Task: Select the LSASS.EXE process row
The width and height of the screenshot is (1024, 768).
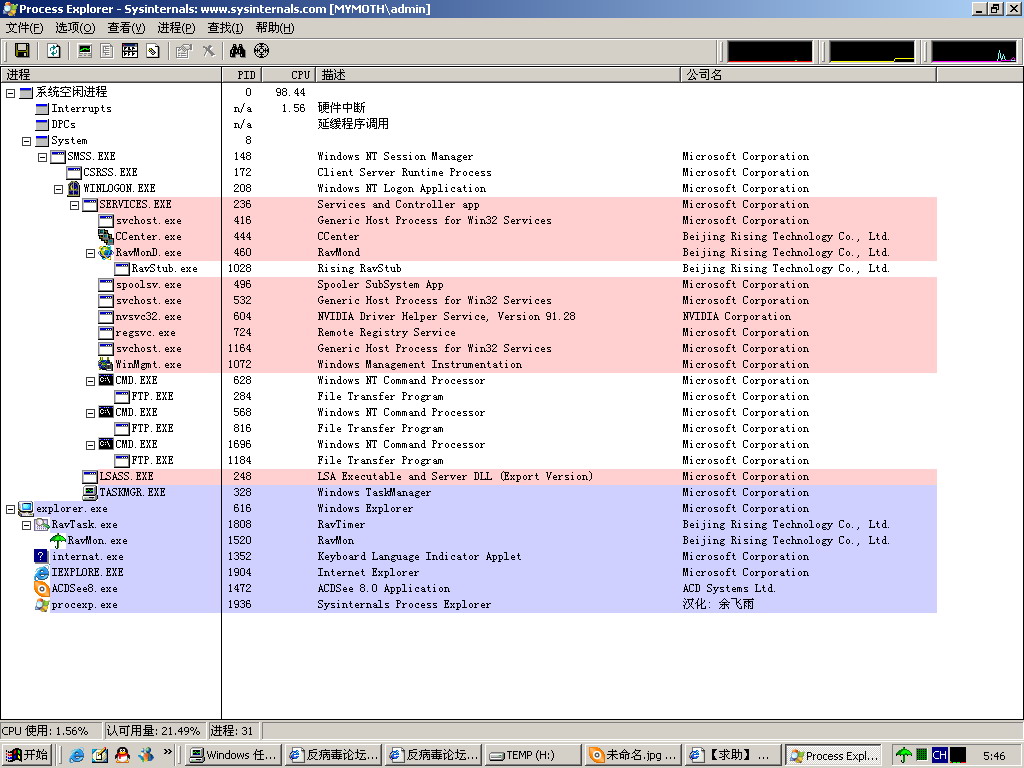Action: click(469, 476)
